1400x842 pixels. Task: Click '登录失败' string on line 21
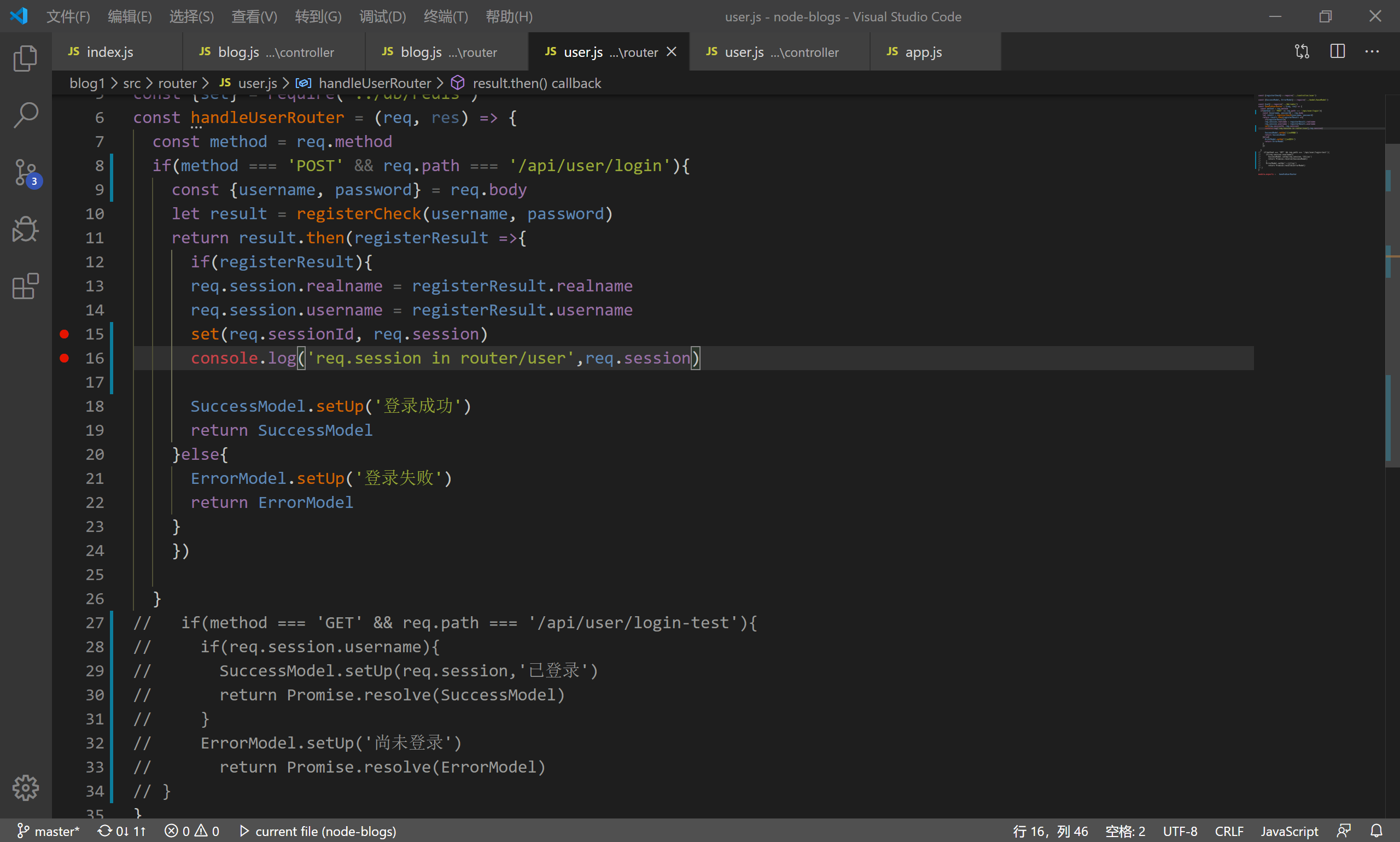pos(399,478)
